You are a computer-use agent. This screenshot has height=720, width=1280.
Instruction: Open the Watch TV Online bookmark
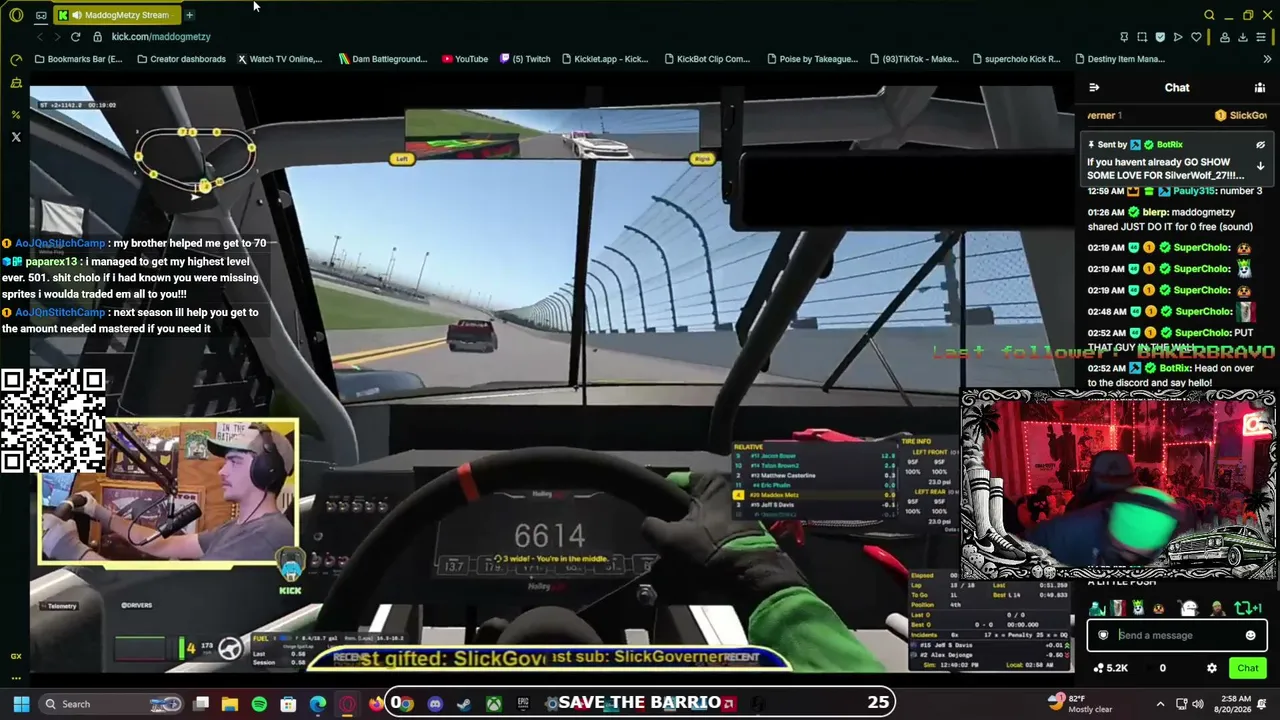pos(279,59)
